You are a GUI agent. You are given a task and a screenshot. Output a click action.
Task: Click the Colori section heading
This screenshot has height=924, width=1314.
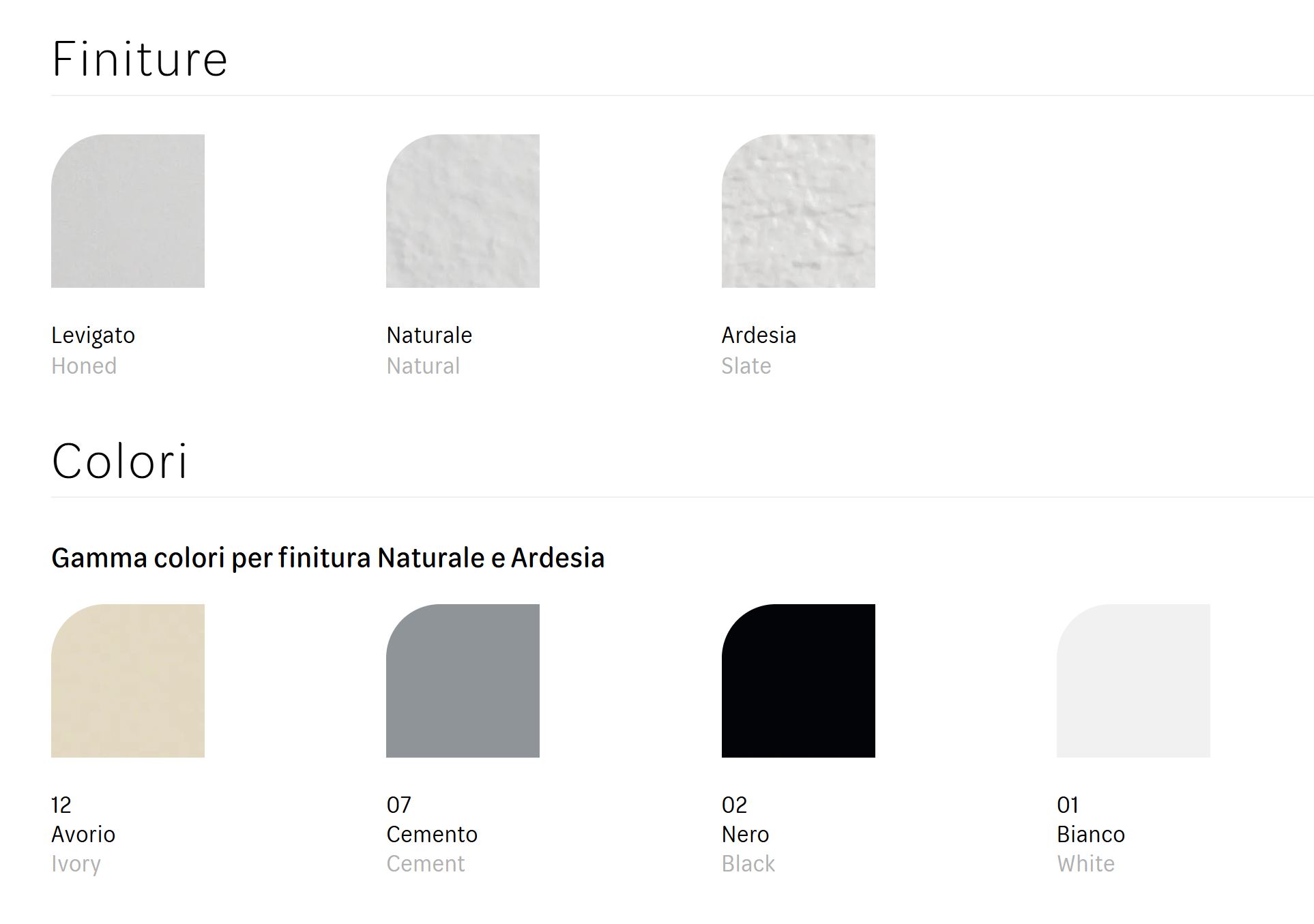coord(119,462)
